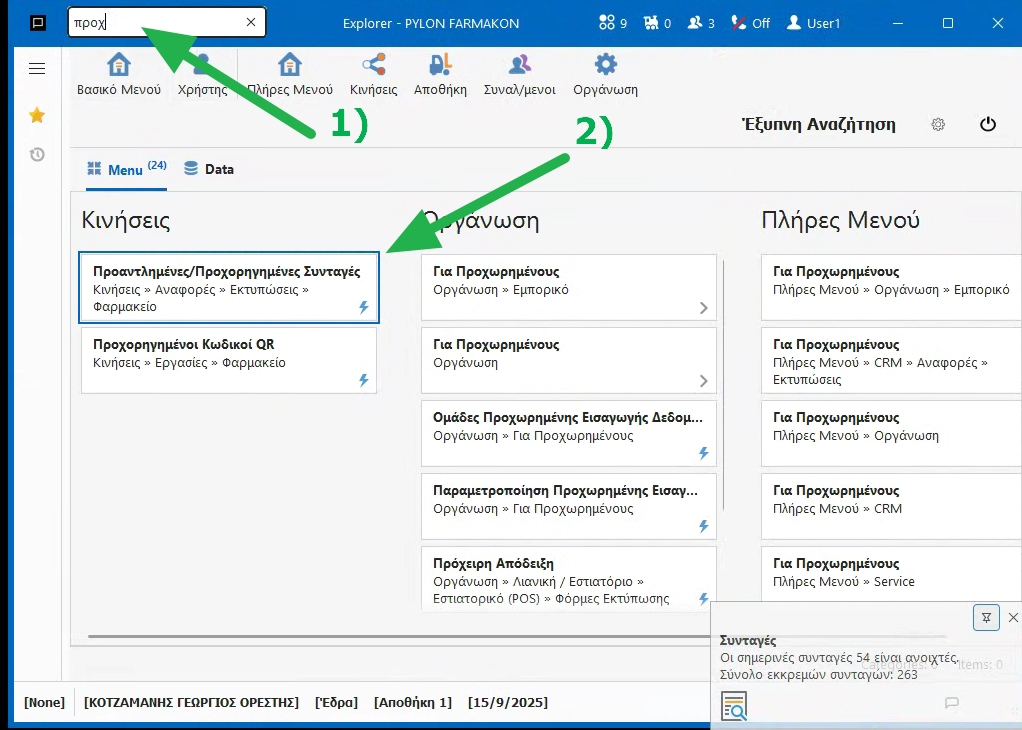Open Κινήσεις toolbar icon

[374, 66]
